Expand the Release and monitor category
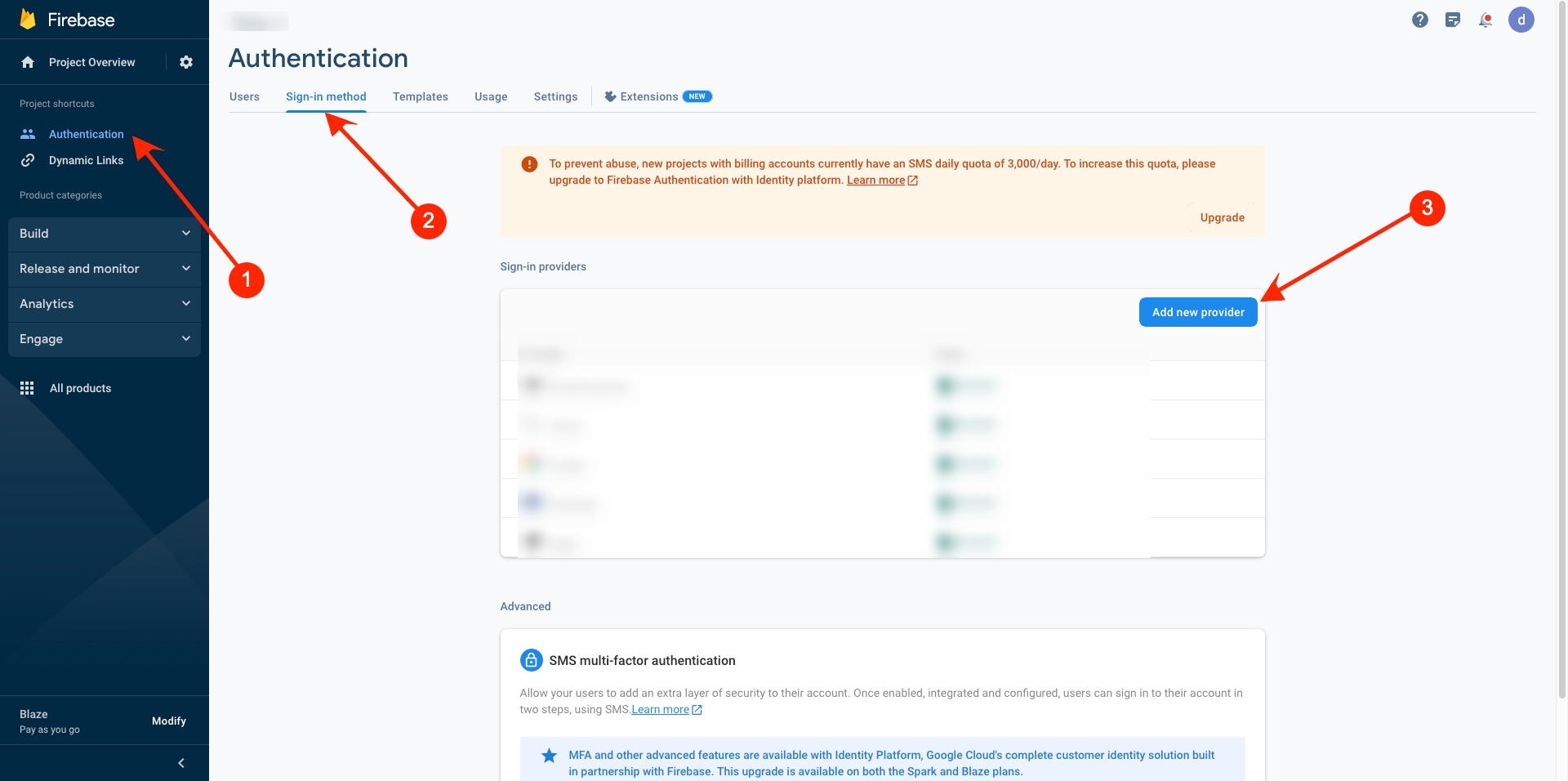The image size is (1568, 781). [x=104, y=269]
